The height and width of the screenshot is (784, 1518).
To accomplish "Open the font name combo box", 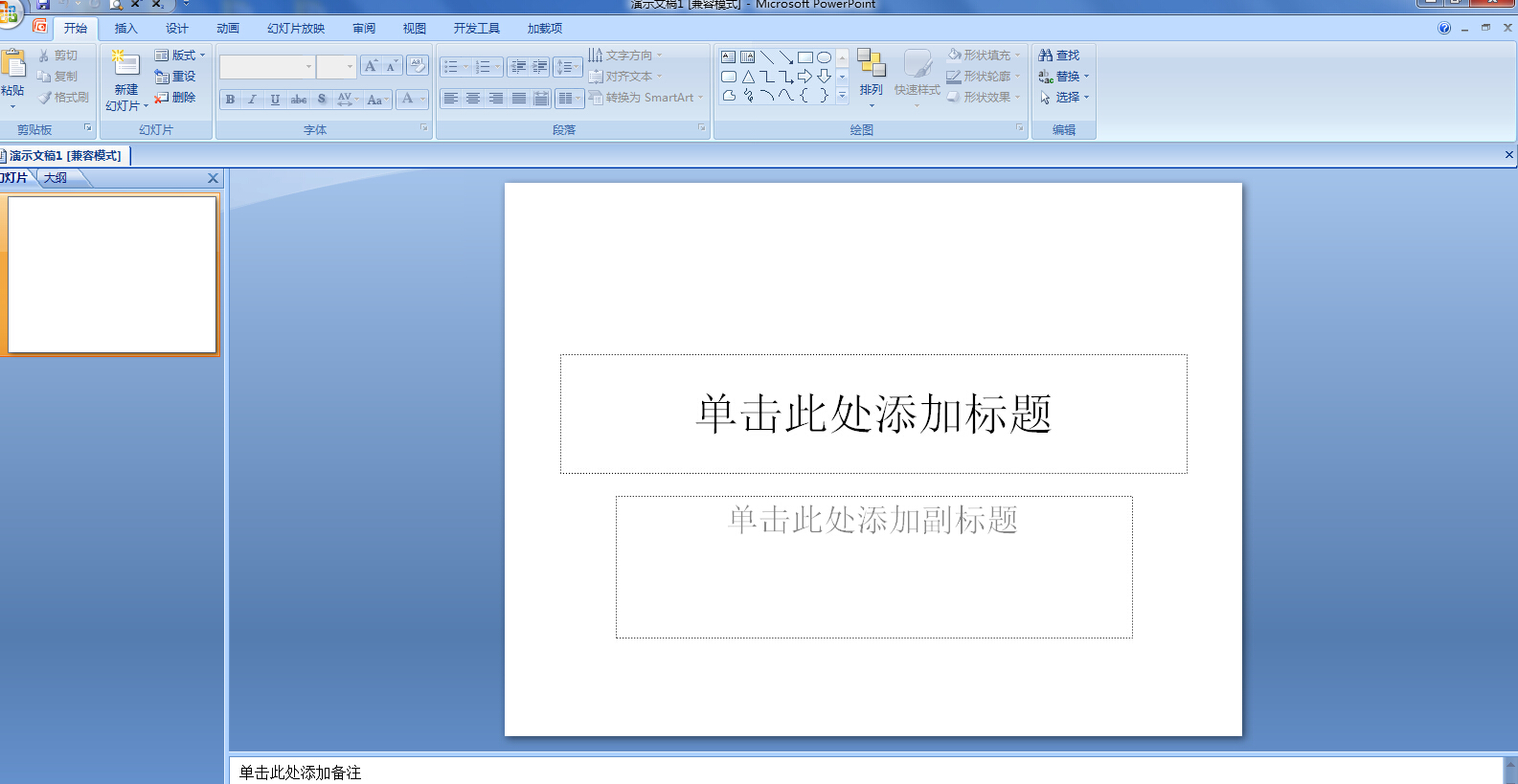I will [x=267, y=66].
